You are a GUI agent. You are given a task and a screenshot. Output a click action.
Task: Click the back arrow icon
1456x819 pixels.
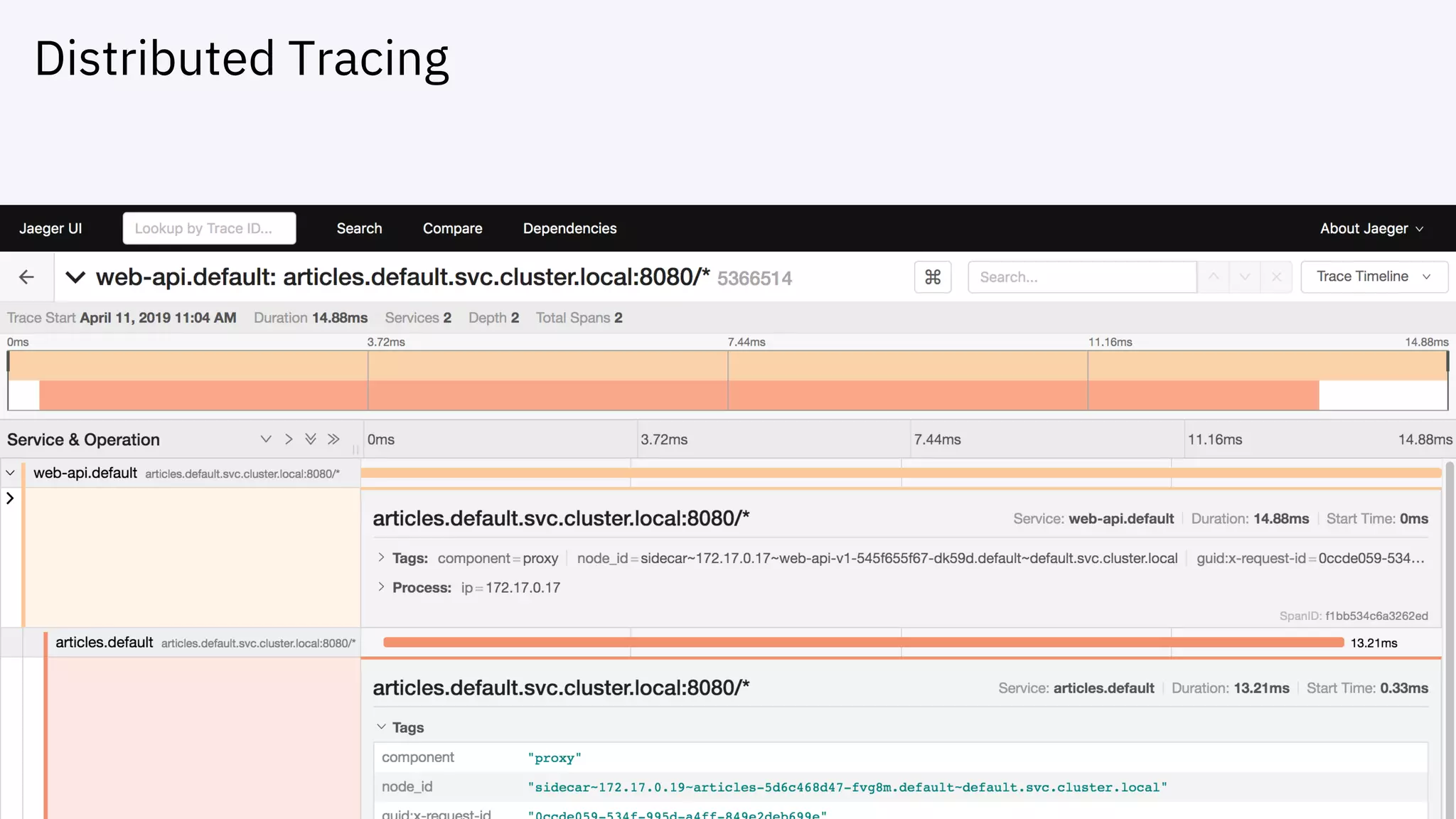[x=26, y=277]
